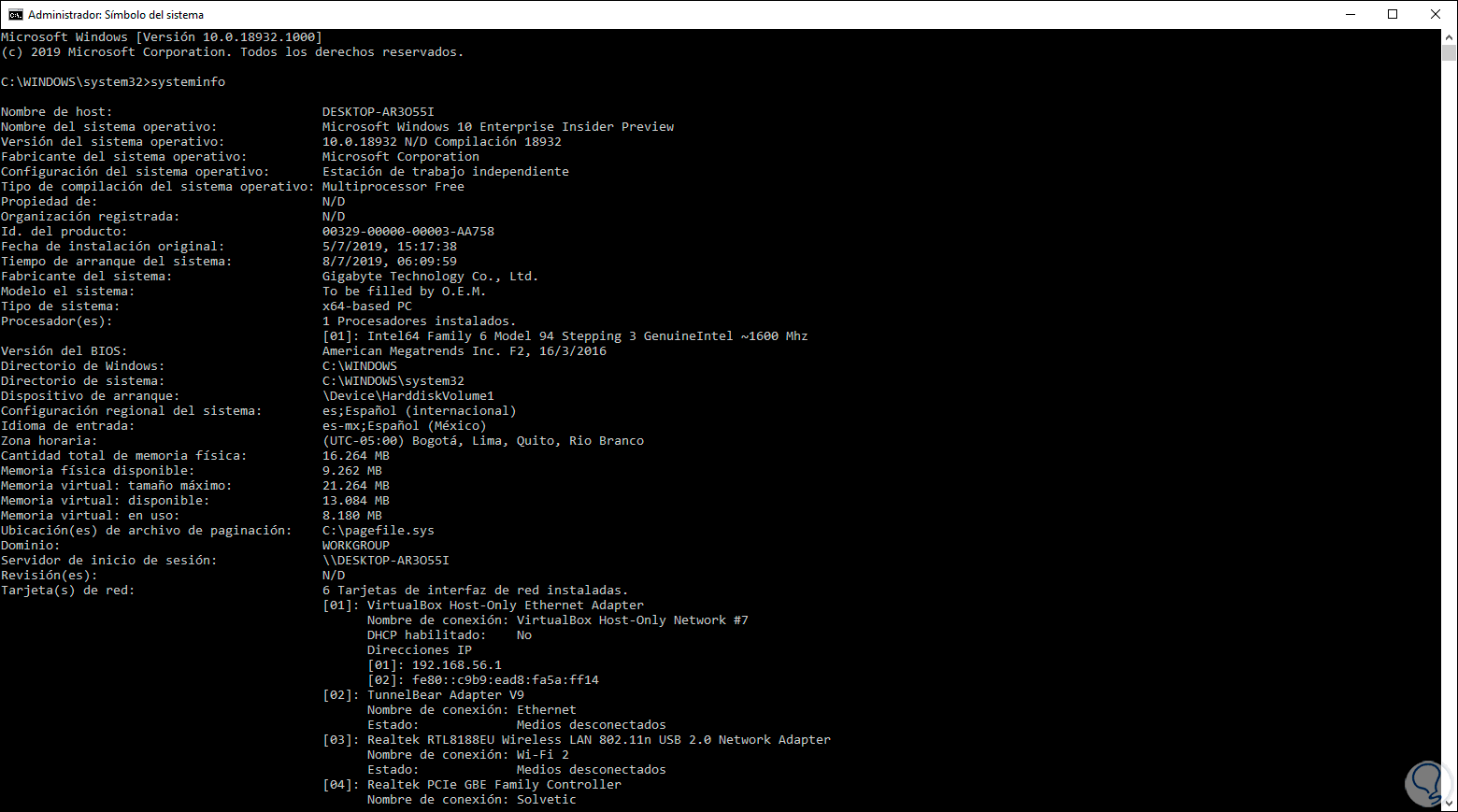1458x812 pixels.
Task: Click the 'Versión del BIOS:' label
Action: coord(64,351)
